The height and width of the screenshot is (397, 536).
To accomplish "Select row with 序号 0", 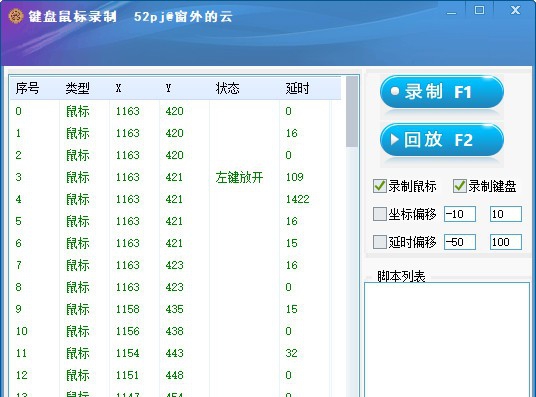I will [x=175, y=111].
